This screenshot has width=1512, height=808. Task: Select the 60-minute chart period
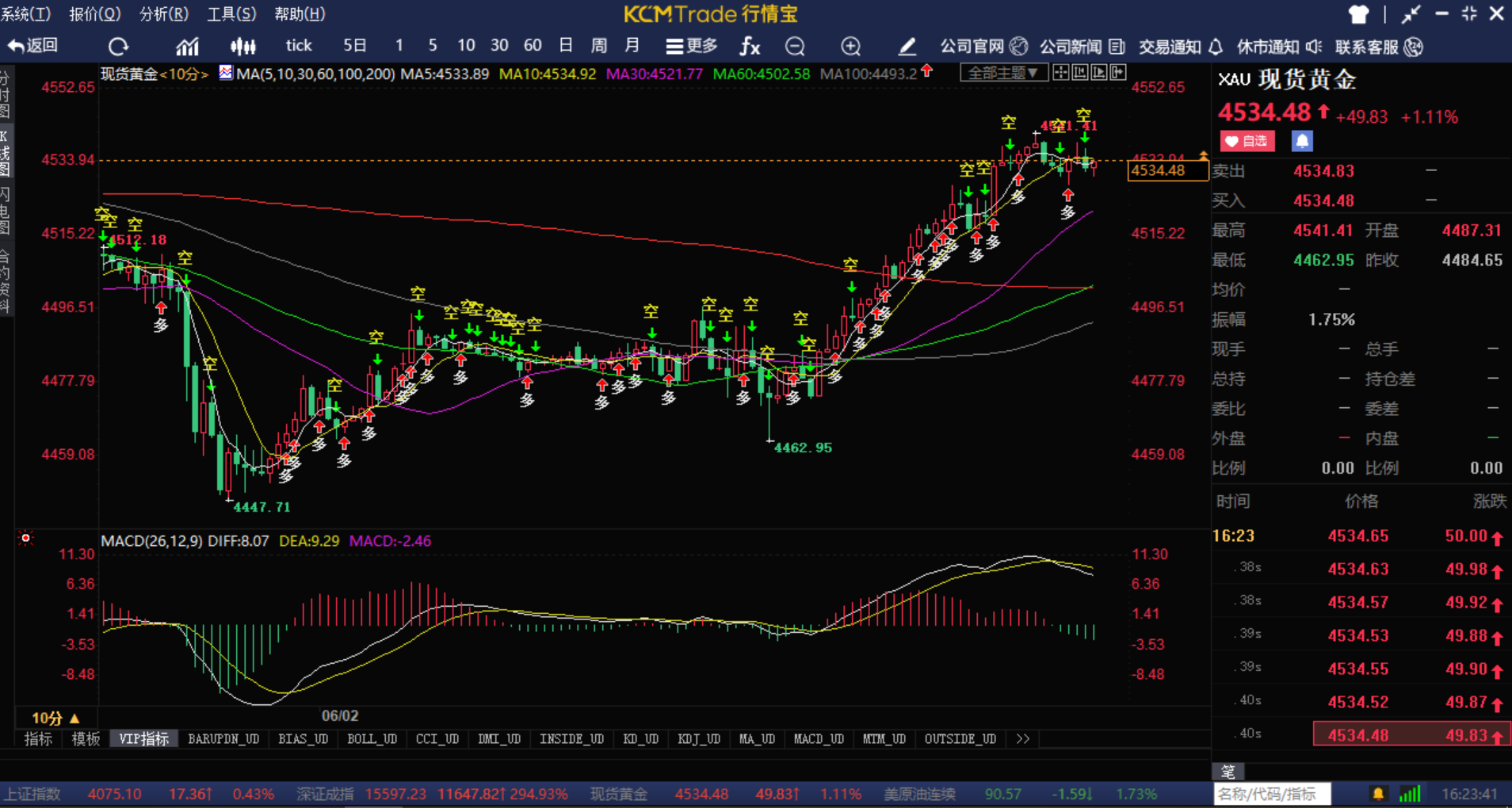click(533, 46)
